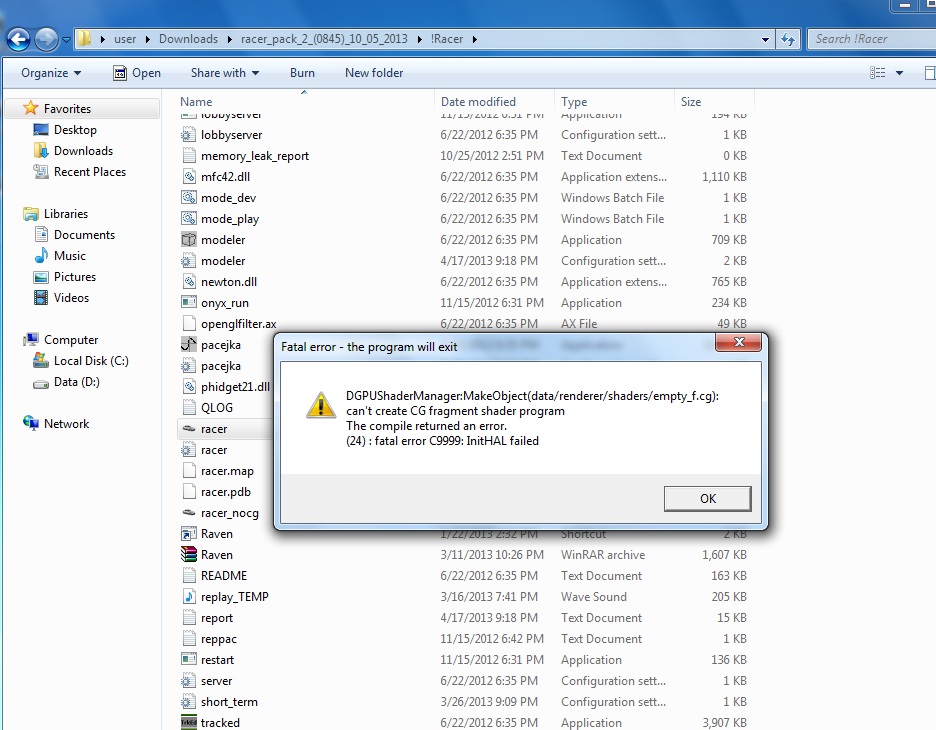Click the racer.map file icon
This screenshot has height=730, width=936.
[189, 471]
